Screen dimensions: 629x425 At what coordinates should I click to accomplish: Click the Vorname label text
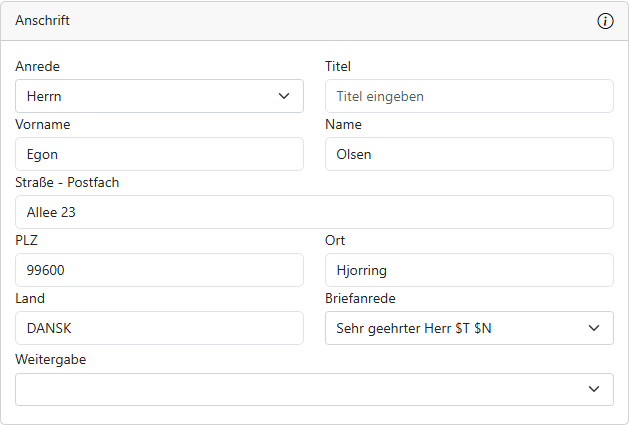(x=43, y=125)
